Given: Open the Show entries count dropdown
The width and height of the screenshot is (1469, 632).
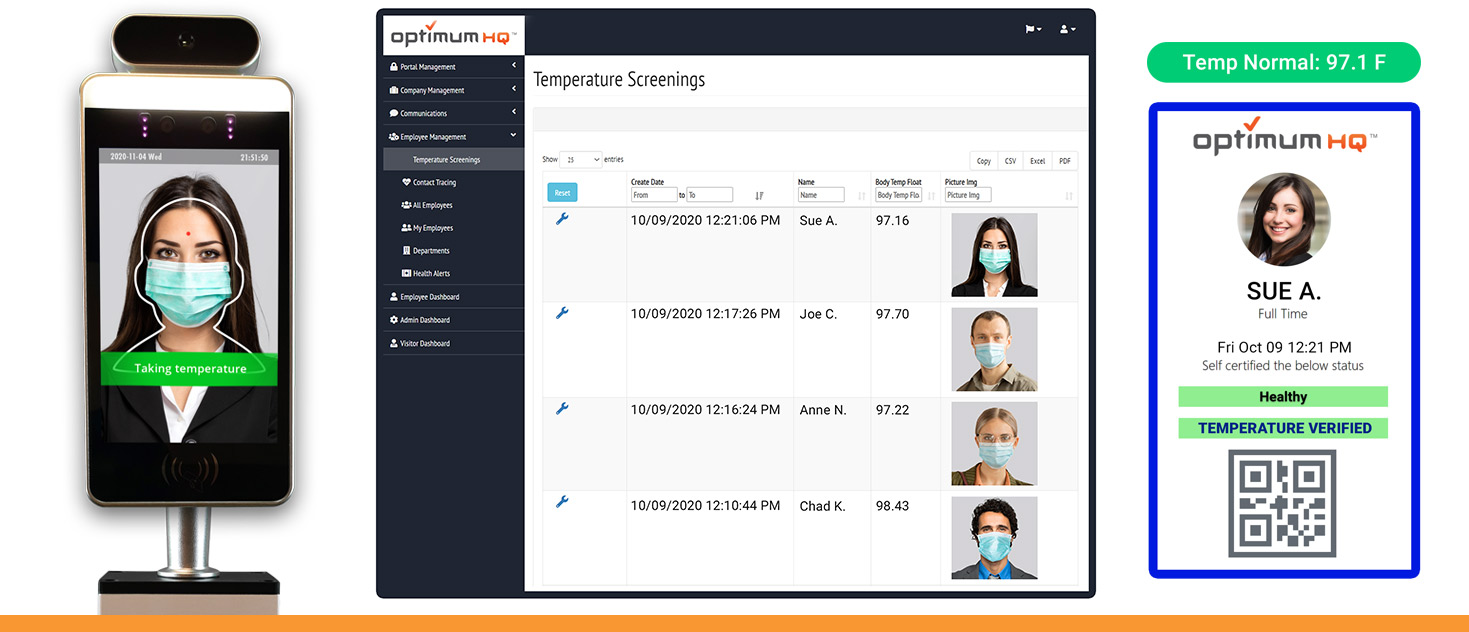Looking at the screenshot, I should pyautogui.click(x=581, y=160).
